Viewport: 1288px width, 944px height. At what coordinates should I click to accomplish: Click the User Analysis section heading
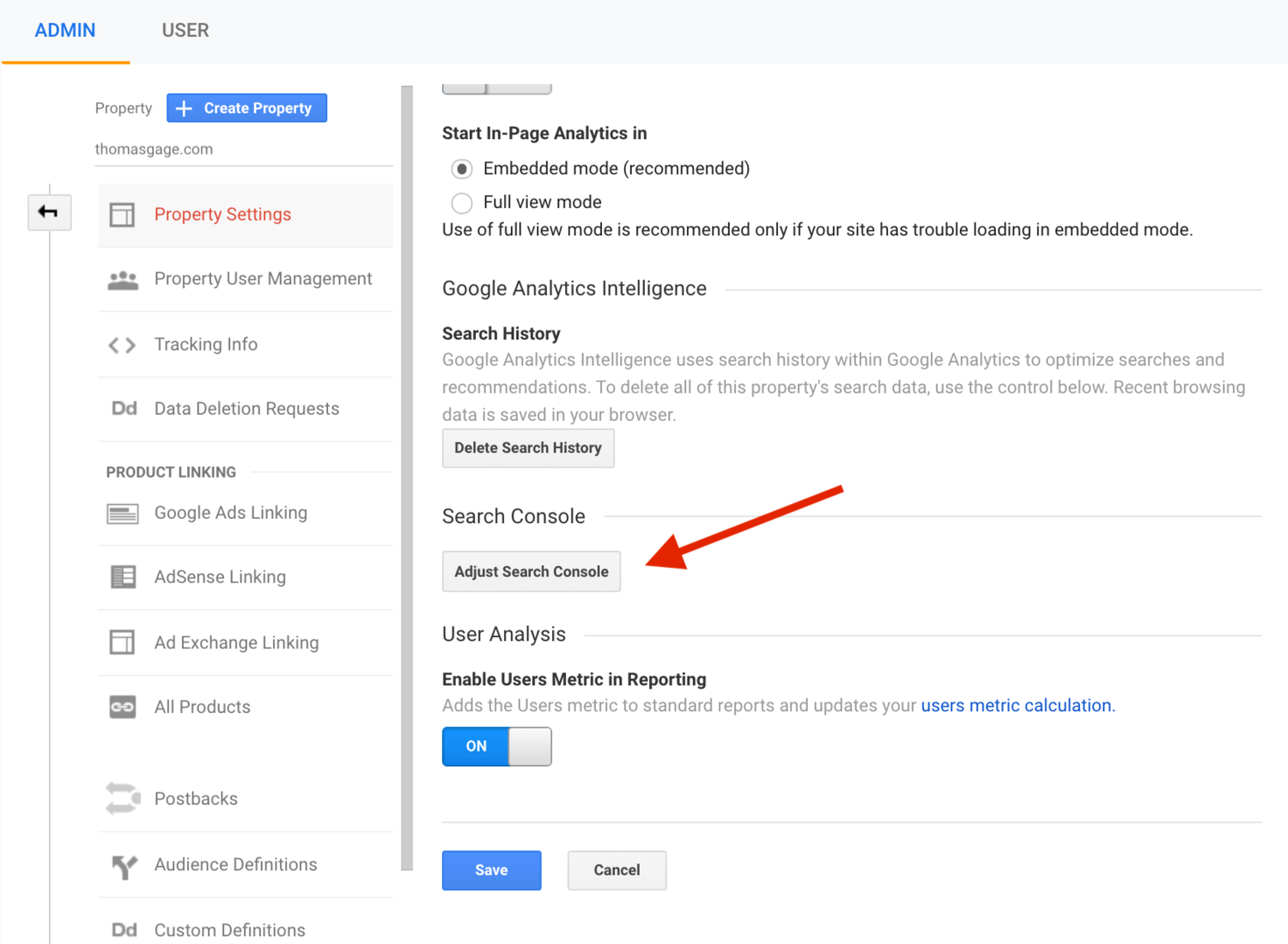[x=504, y=634]
